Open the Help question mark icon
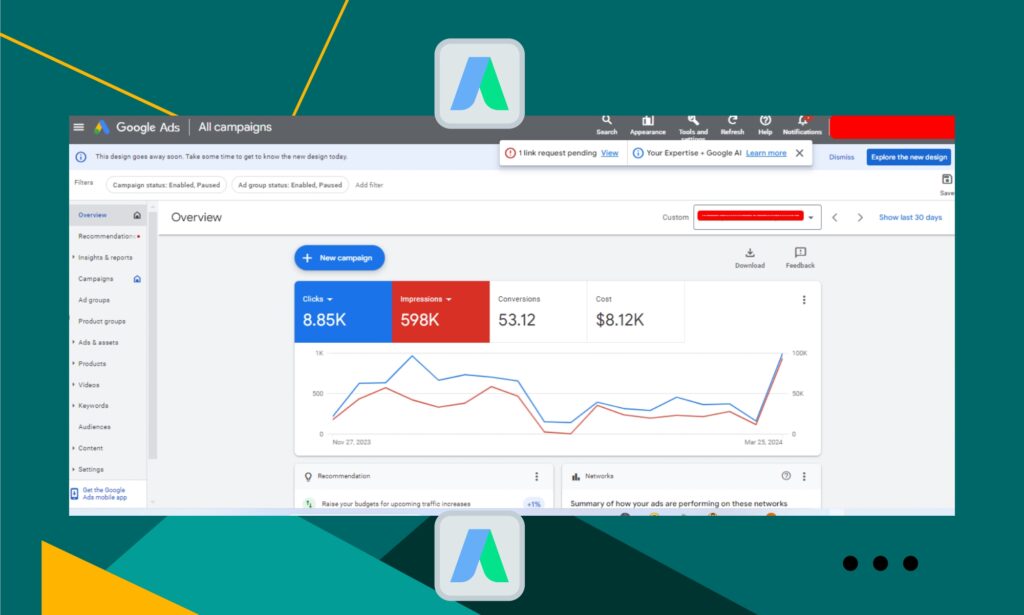 tap(765, 121)
